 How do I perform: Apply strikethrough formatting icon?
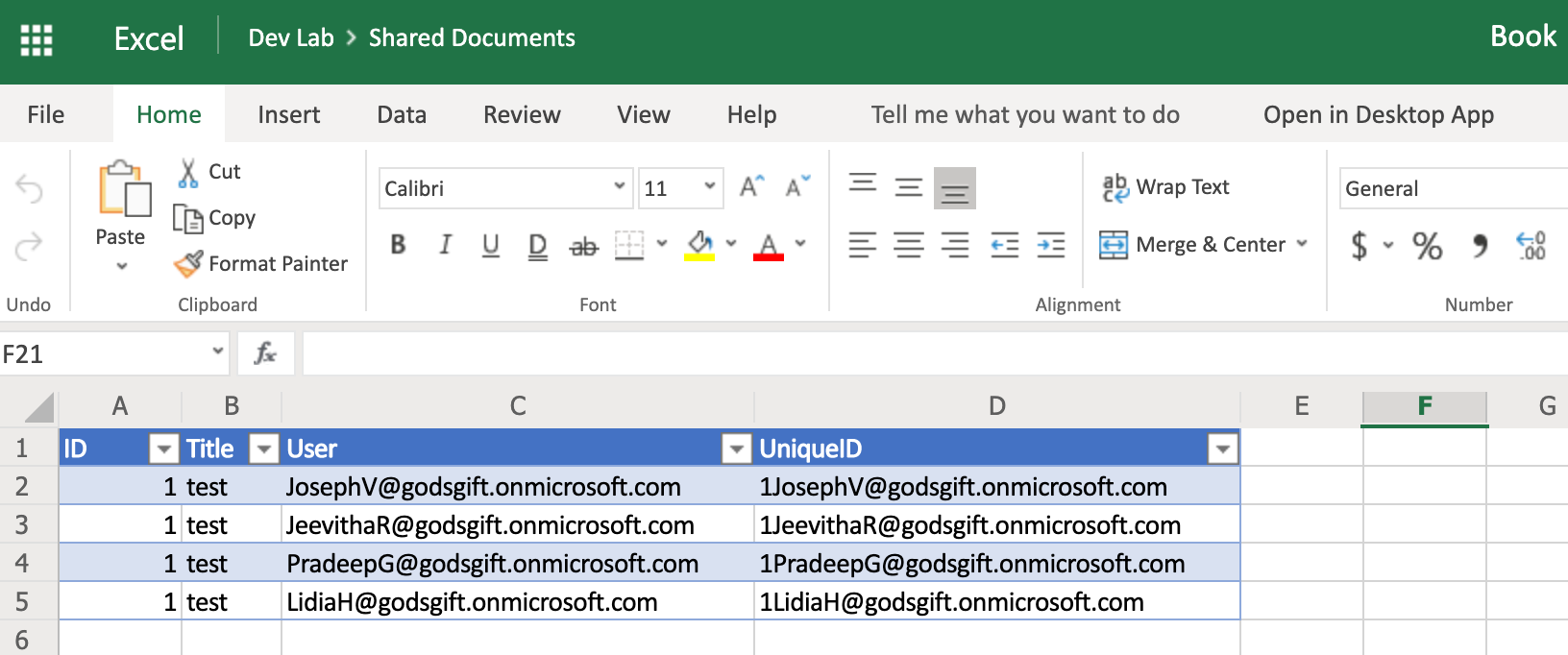tap(583, 246)
